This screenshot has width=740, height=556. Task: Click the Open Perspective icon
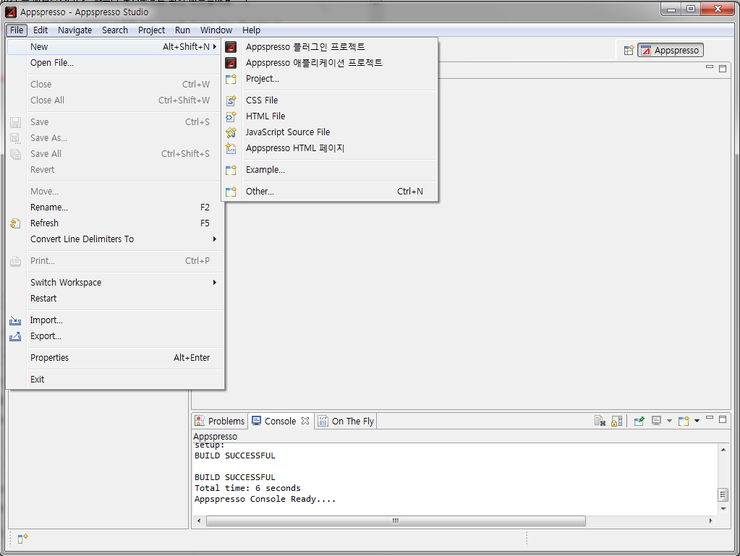tap(628, 50)
